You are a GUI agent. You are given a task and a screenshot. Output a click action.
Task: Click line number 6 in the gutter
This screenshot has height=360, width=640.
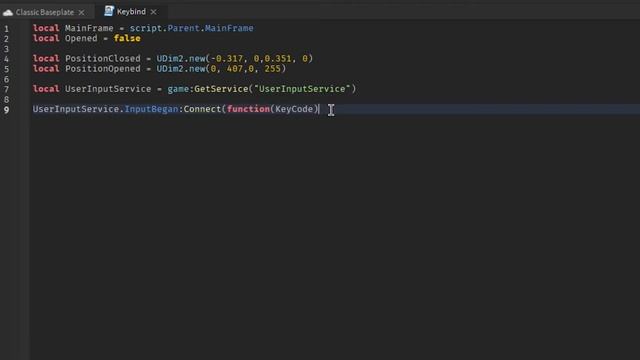point(6,79)
